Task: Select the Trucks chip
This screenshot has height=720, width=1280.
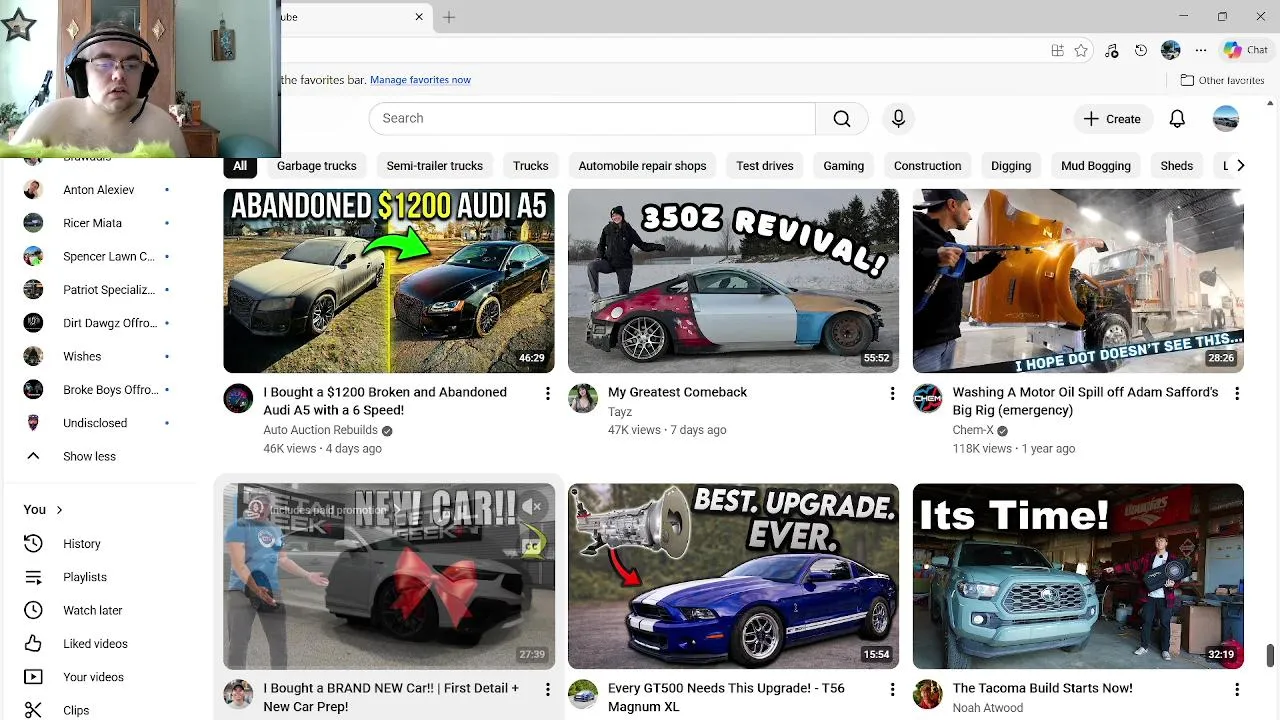Action: (530, 166)
